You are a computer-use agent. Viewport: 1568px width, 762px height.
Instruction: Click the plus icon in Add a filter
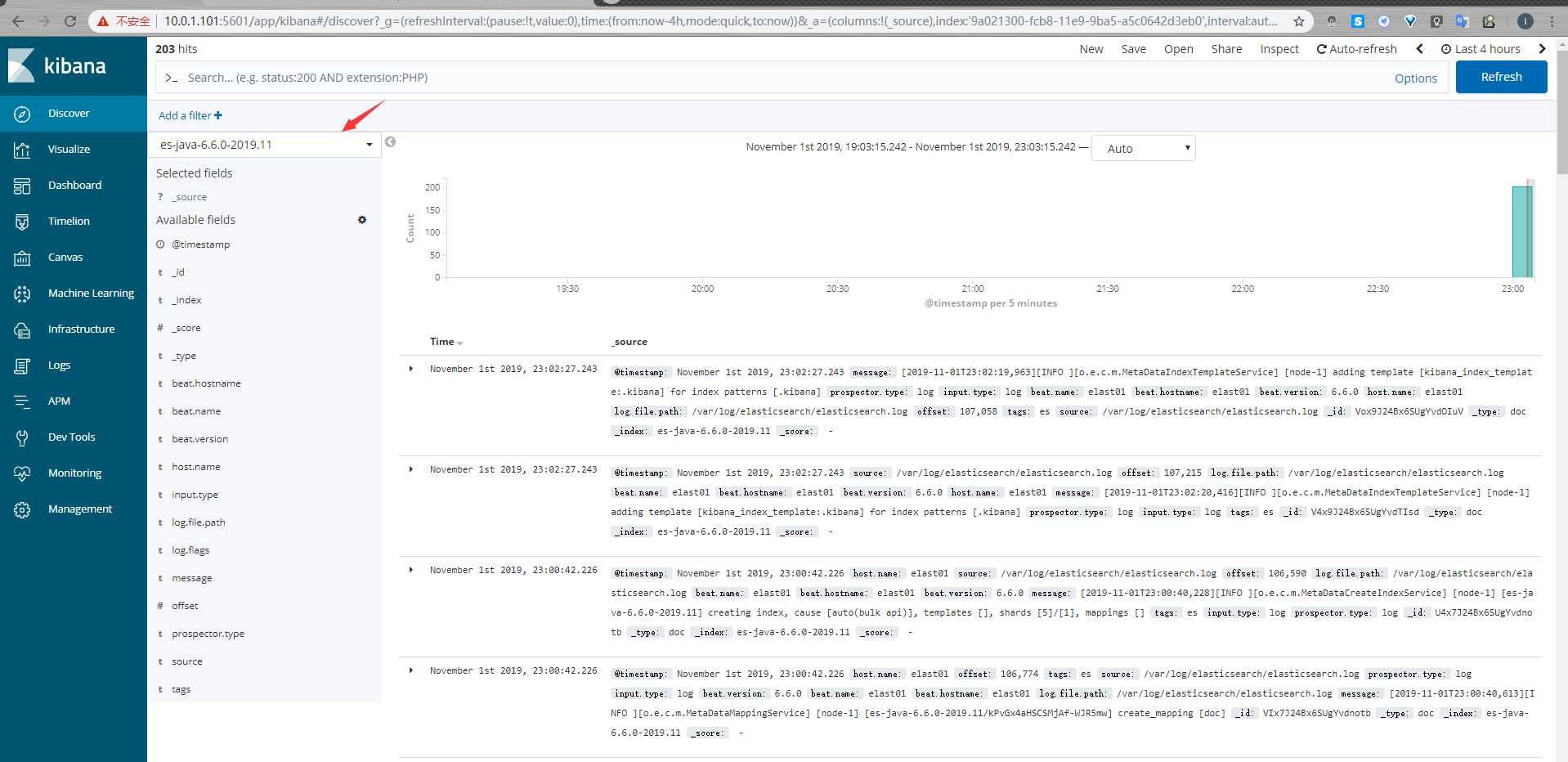[218, 115]
